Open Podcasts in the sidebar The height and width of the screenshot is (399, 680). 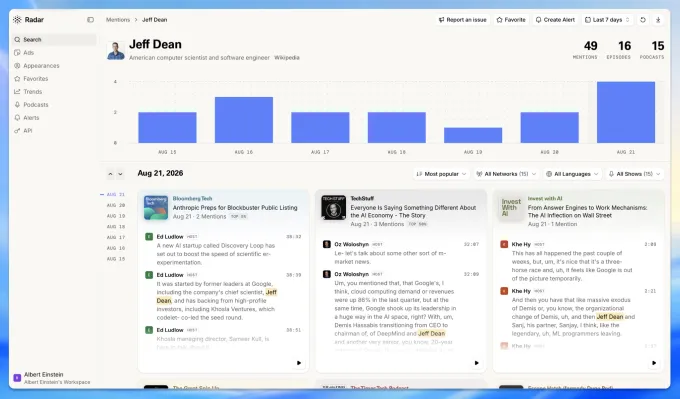54,105
